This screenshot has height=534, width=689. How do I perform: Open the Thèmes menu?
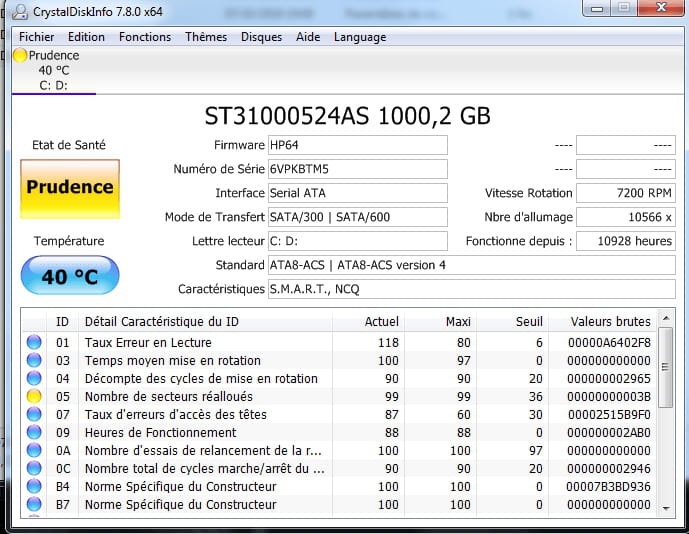[x=206, y=37]
